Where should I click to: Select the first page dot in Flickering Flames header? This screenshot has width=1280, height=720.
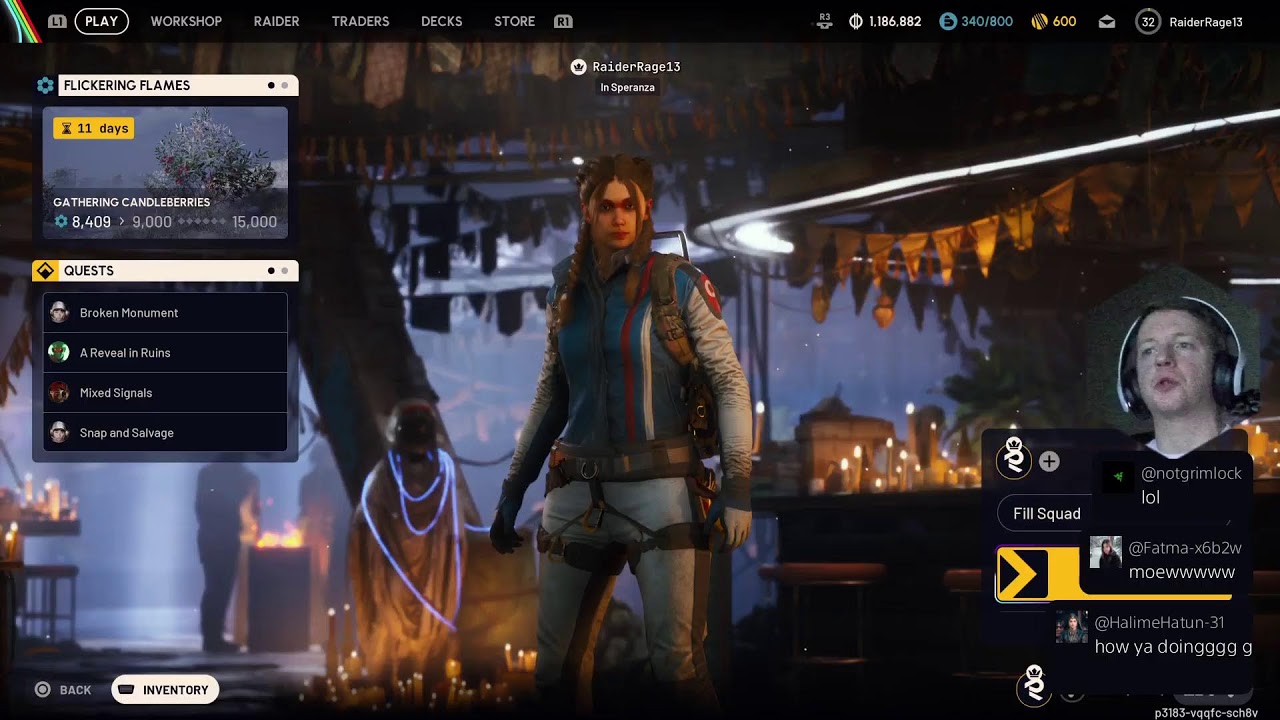(x=271, y=85)
